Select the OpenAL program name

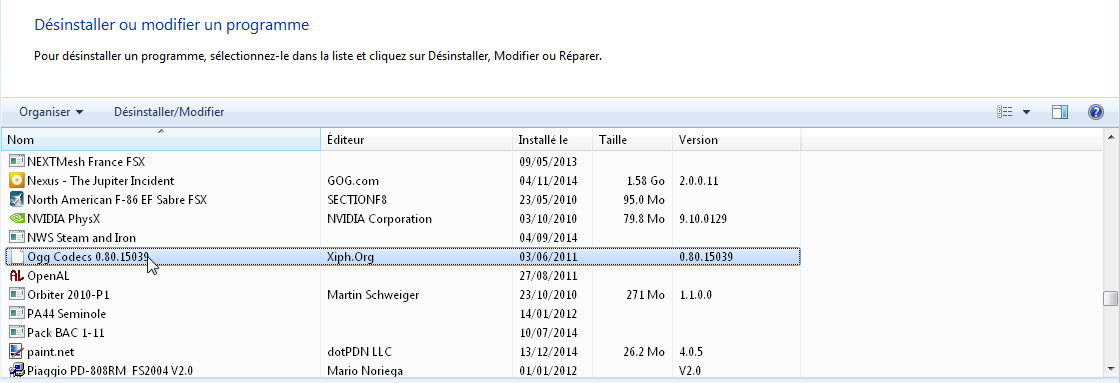point(49,275)
